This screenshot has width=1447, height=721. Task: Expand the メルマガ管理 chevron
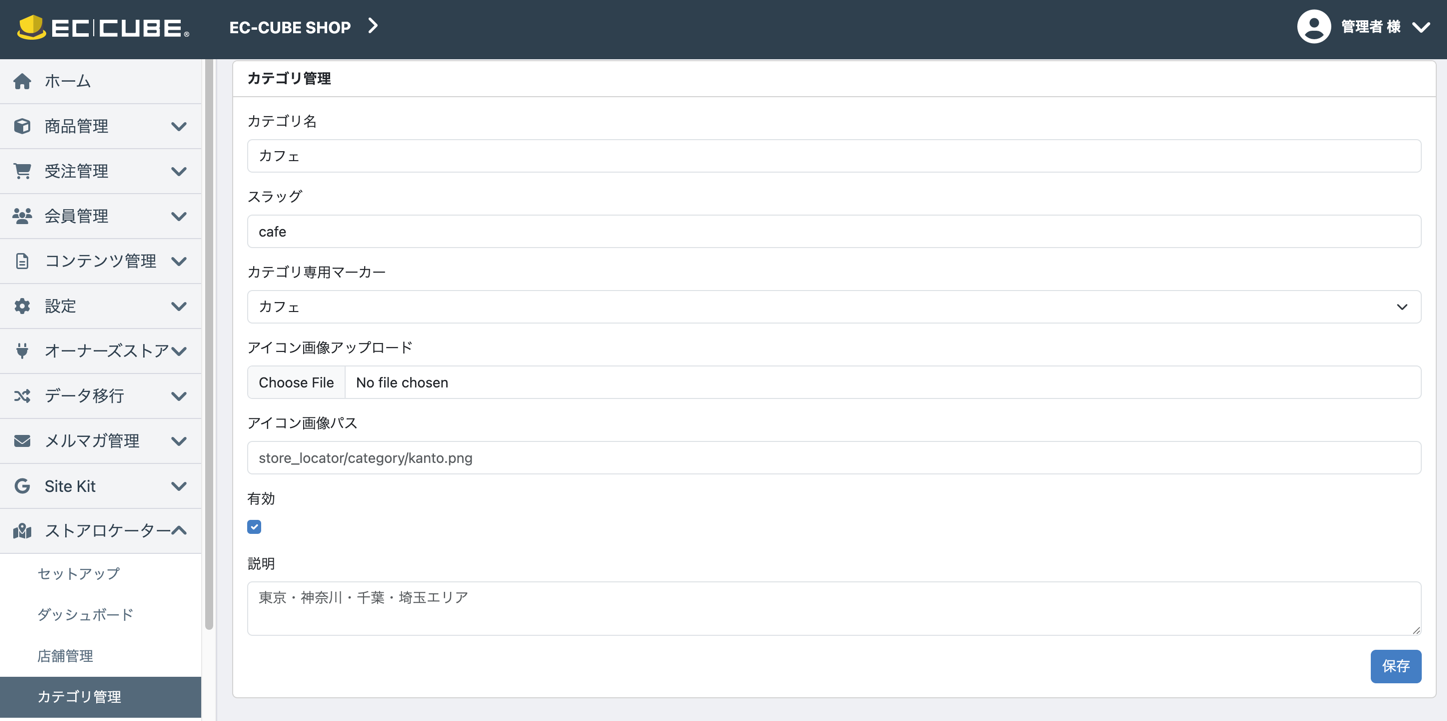click(x=179, y=442)
